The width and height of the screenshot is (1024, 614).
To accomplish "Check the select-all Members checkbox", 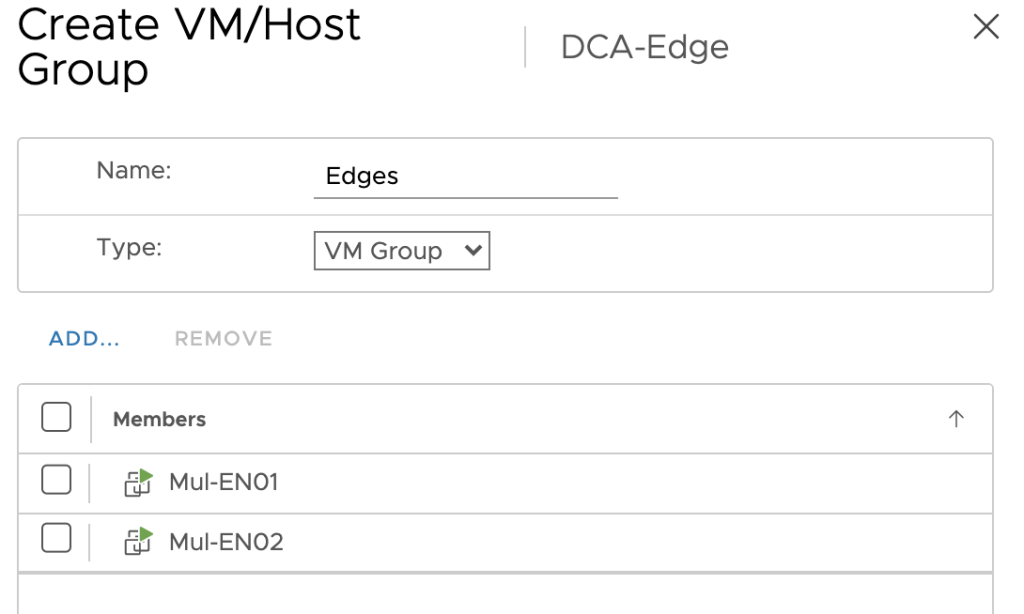I will (x=56, y=417).
